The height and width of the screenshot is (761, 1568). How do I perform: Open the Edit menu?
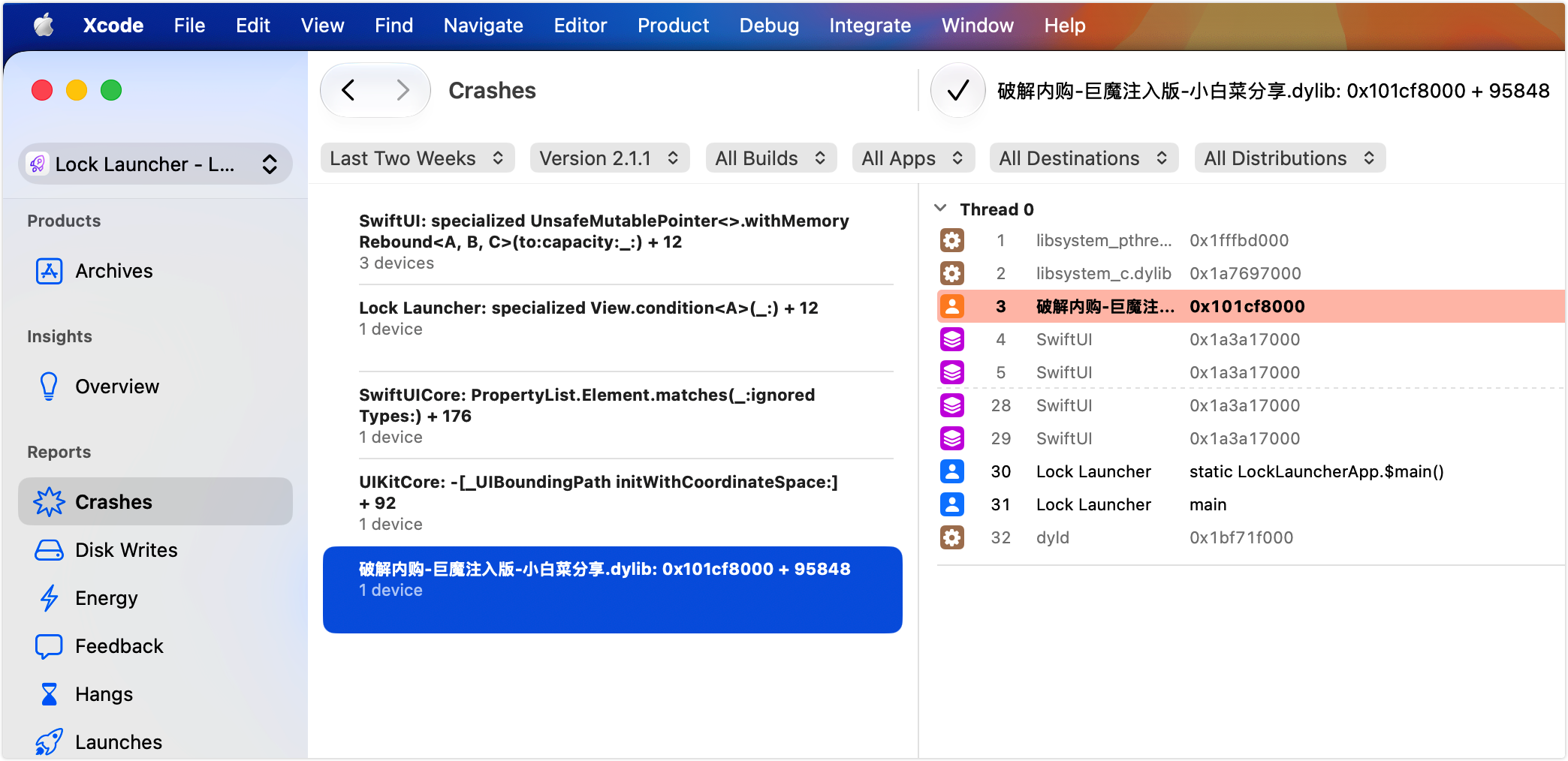click(253, 26)
